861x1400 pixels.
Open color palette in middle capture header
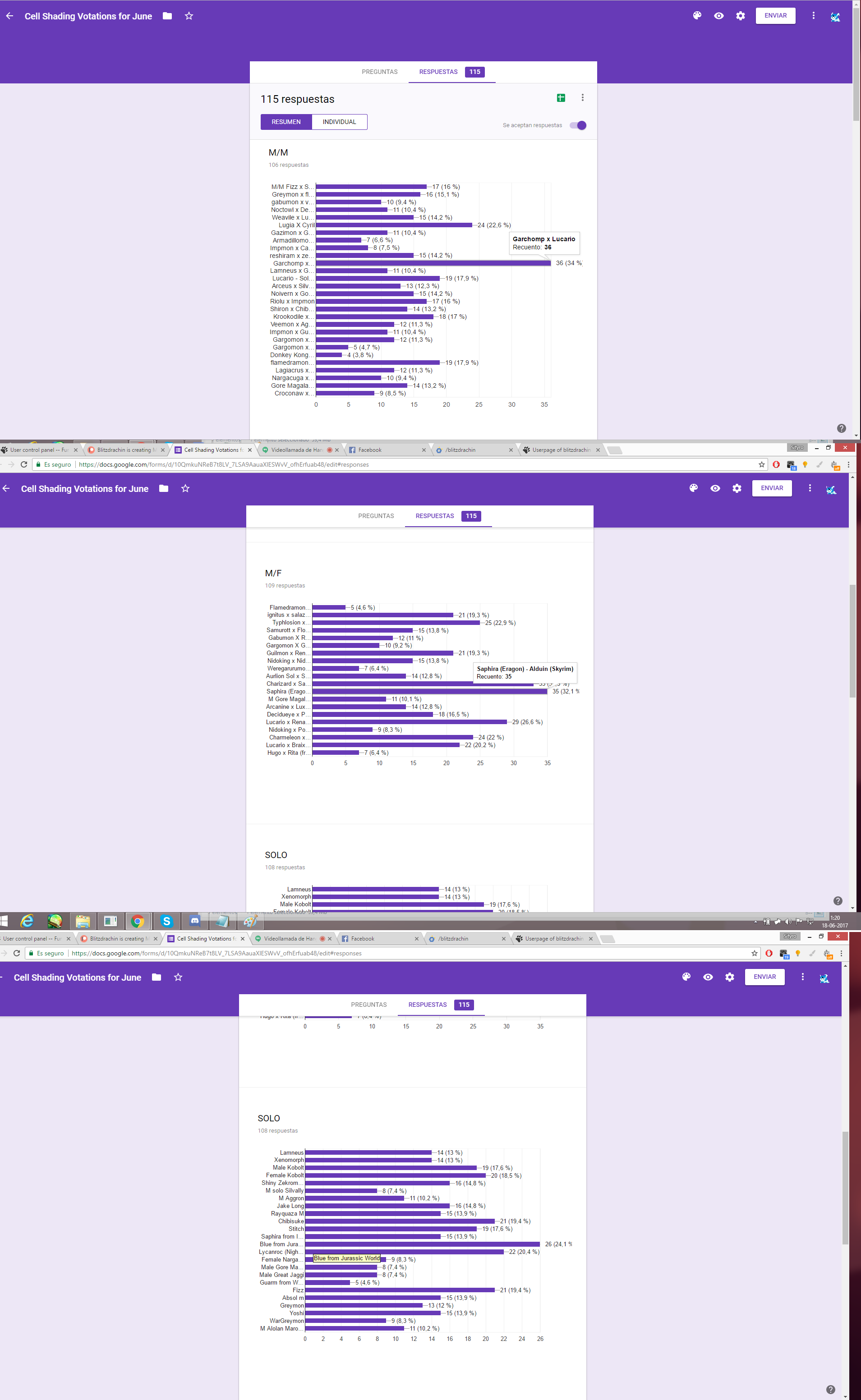pos(694,488)
